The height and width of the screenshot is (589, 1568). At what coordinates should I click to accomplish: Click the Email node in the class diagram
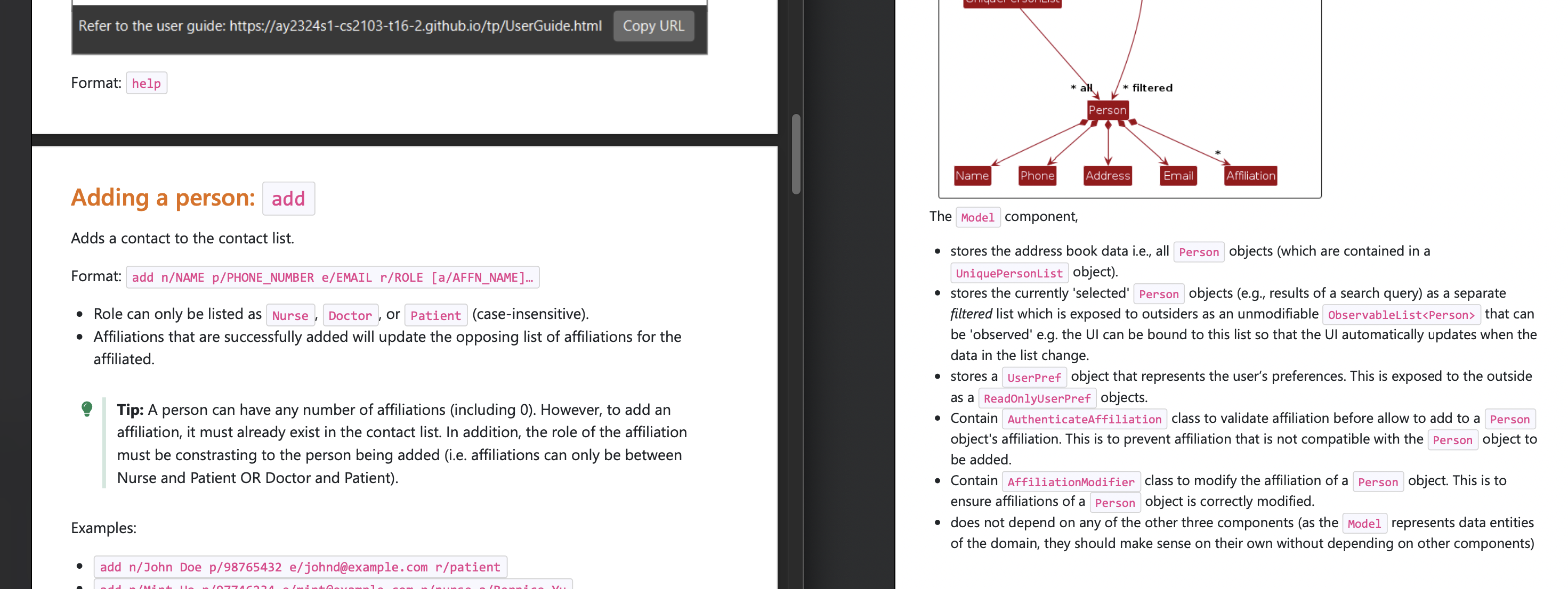click(x=1177, y=176)
